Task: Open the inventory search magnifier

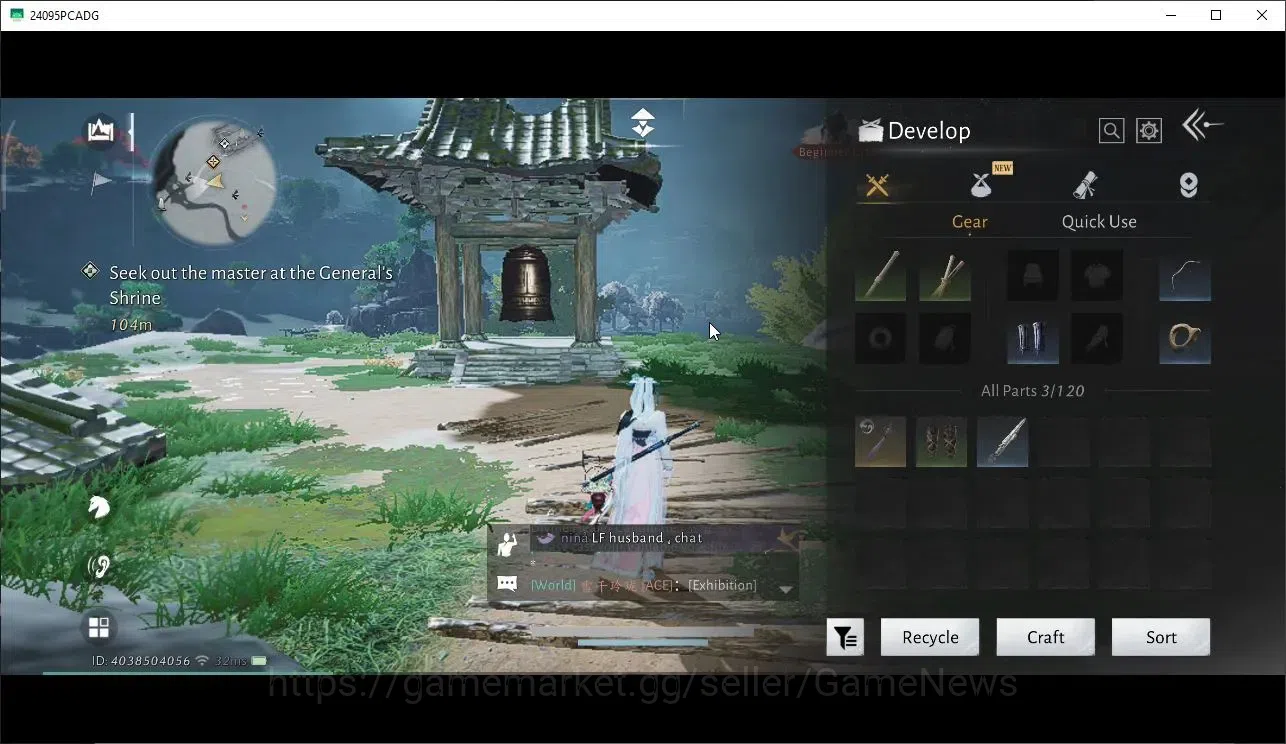Action: (1111, 131)
